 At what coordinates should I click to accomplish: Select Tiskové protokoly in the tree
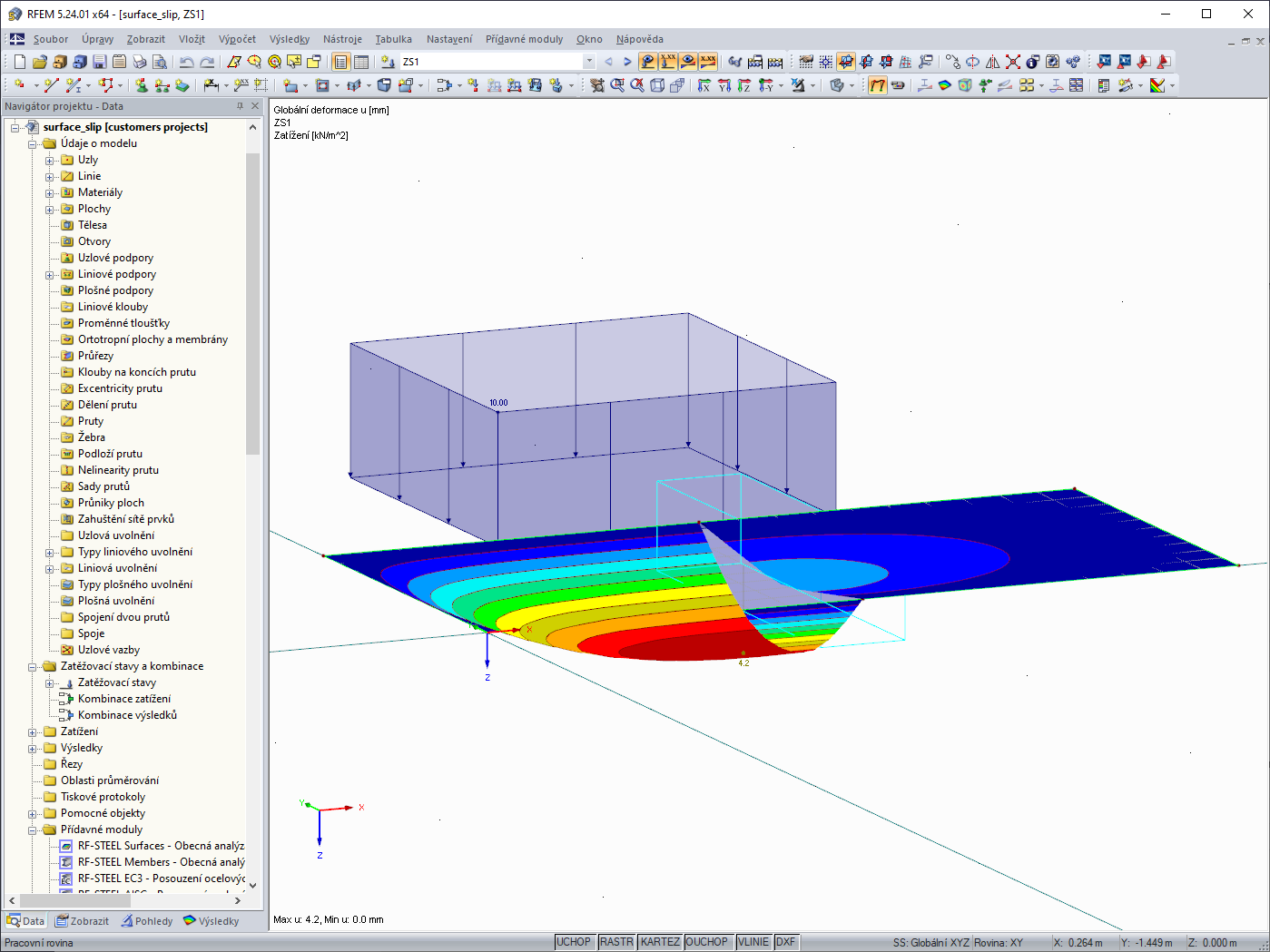(103, 797)
